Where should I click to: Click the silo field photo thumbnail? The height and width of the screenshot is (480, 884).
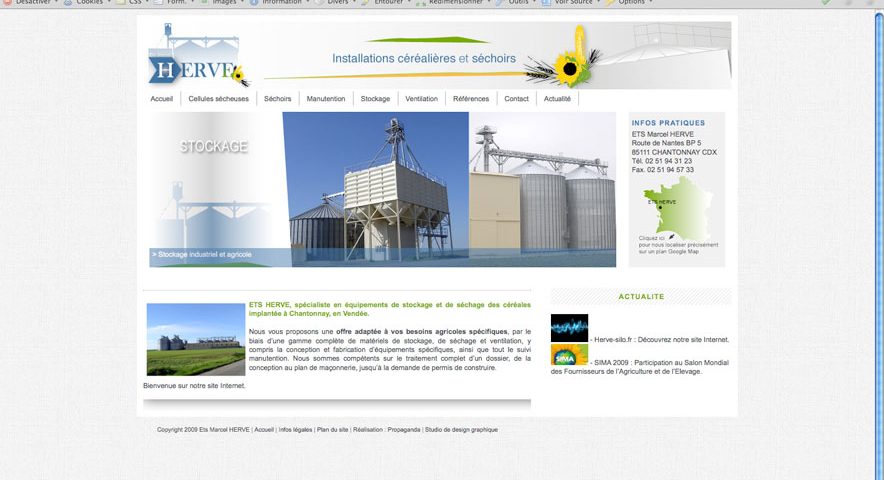[195, 339]
